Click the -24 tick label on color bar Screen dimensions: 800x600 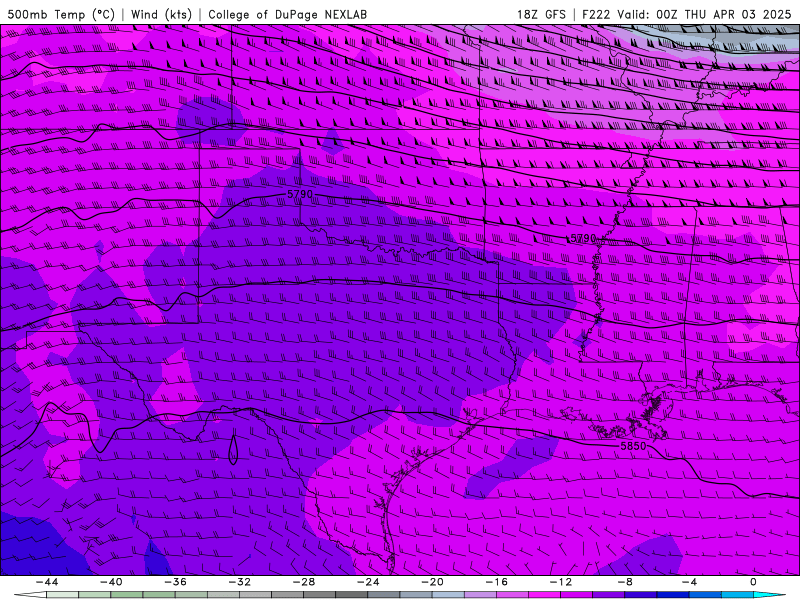pos(368,582)
